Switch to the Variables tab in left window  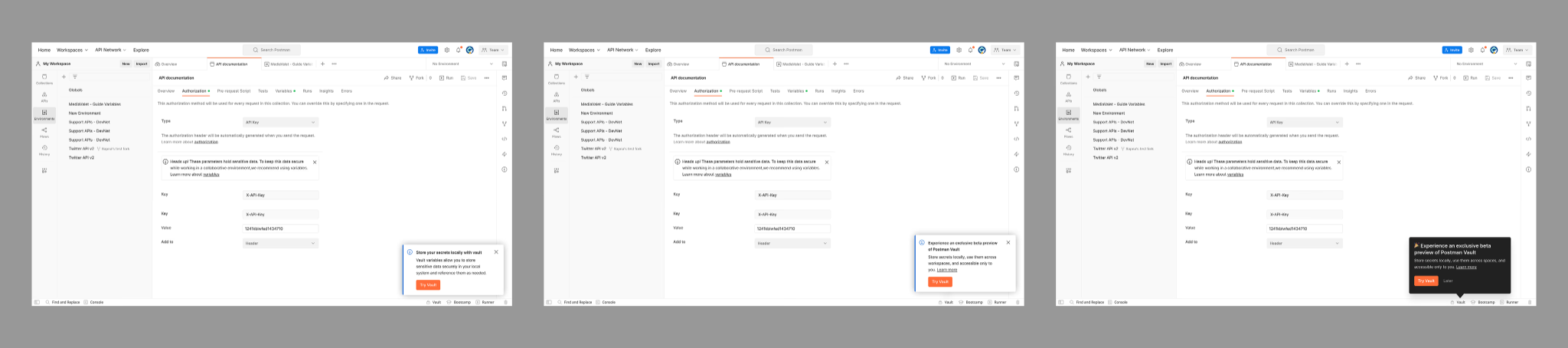pyautogui.click(x=283, y=90)
